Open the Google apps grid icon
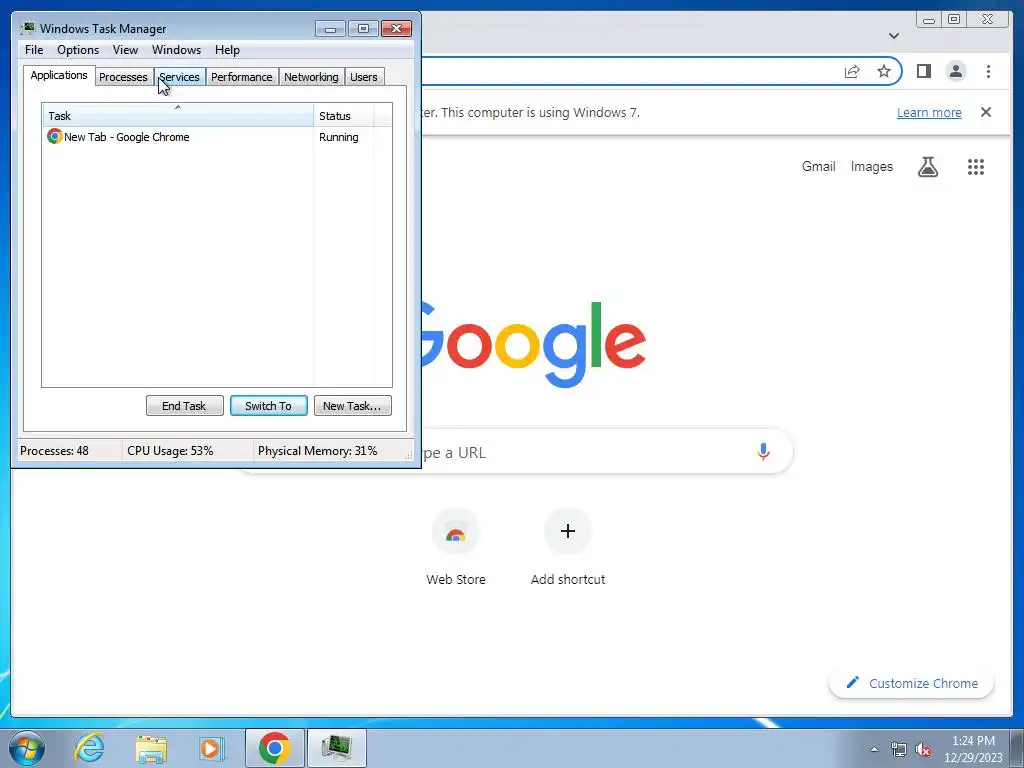The width and height of the screenshot is (1024, 768). [x=976, y=167]
